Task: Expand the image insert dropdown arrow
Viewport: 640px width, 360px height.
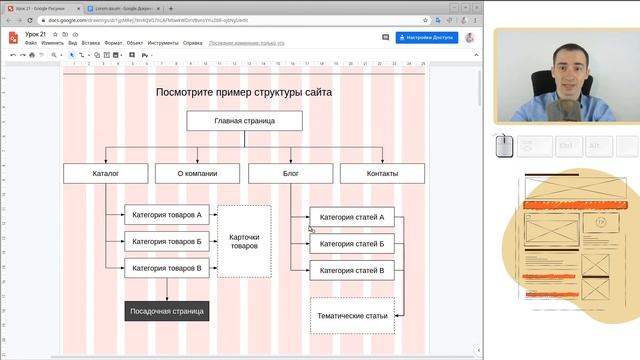Action: [x=121, y=56]
